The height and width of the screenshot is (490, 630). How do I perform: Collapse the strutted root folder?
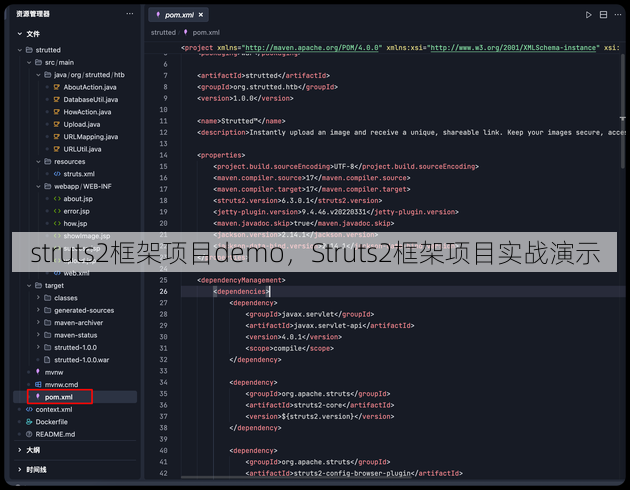click(x=19, y=50)
